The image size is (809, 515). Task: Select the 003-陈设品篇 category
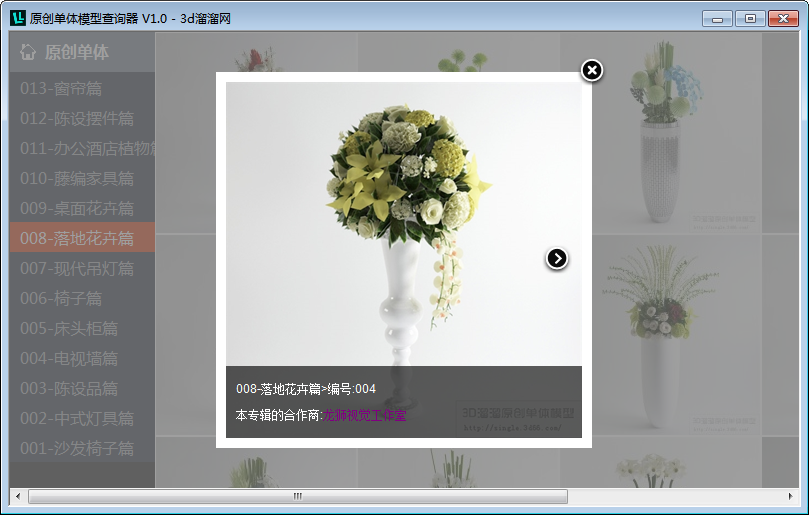pos(82,388)
